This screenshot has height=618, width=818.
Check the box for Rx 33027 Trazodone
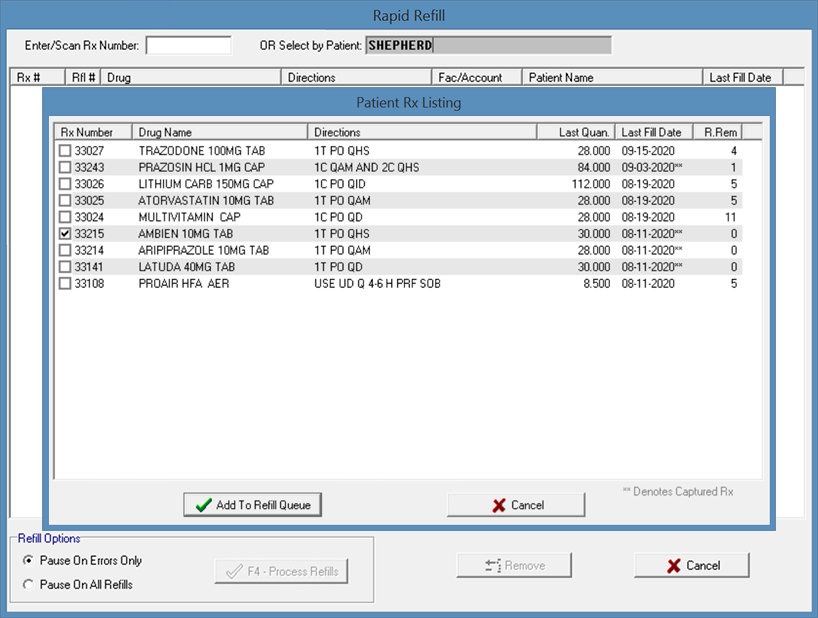65,151
